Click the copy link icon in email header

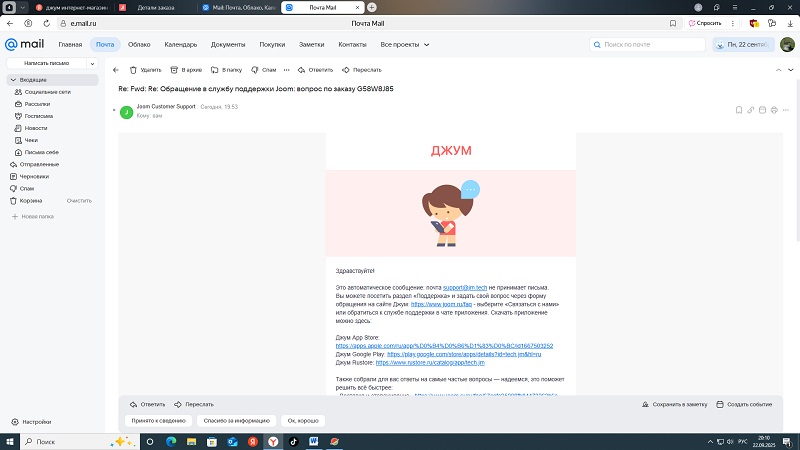(750, 109)
